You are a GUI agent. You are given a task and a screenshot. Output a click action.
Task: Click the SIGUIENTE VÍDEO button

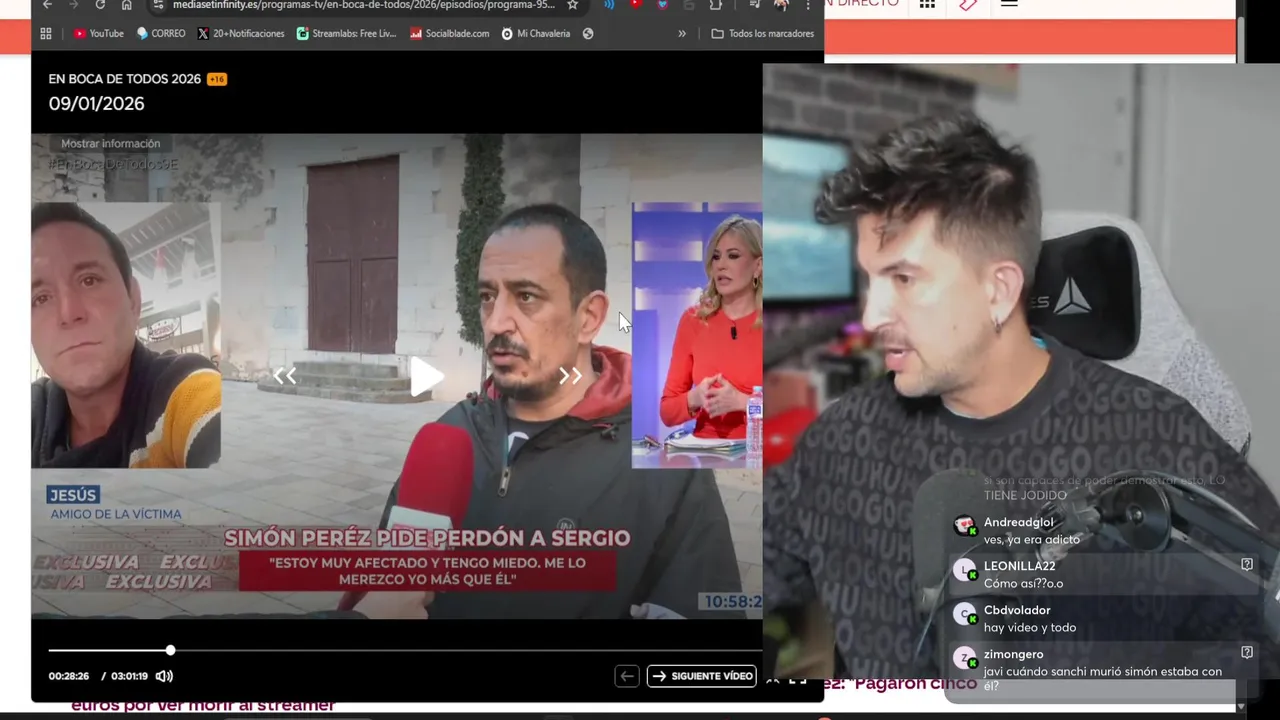tap(701, 676)
